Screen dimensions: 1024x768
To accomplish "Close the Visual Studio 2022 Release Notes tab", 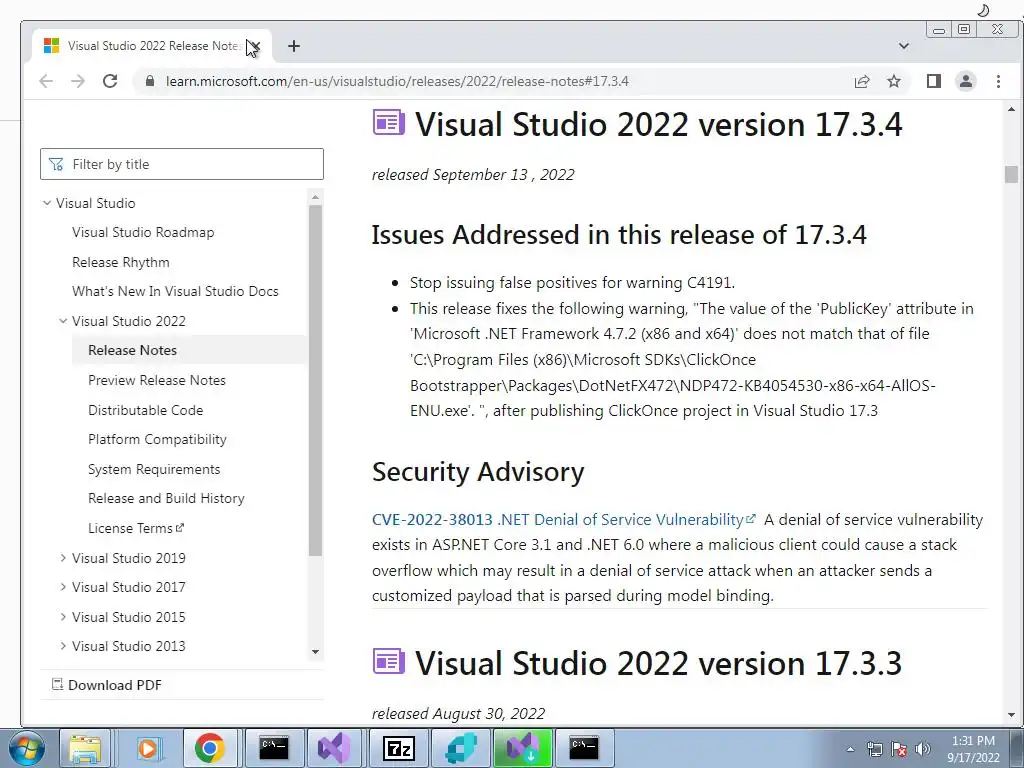I will coord(254,46).
